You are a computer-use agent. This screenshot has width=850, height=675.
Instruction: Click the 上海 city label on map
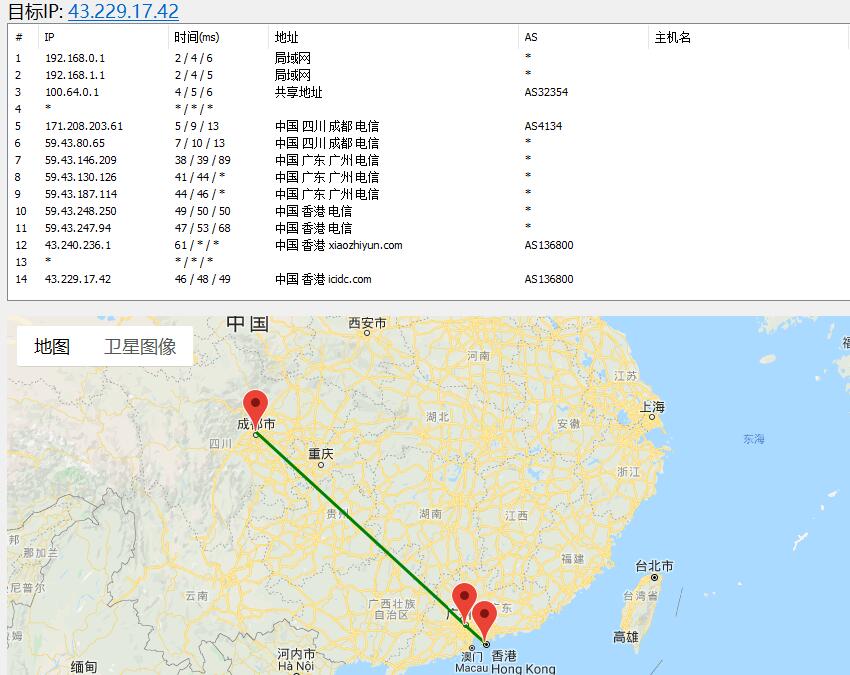pos(652,407)
